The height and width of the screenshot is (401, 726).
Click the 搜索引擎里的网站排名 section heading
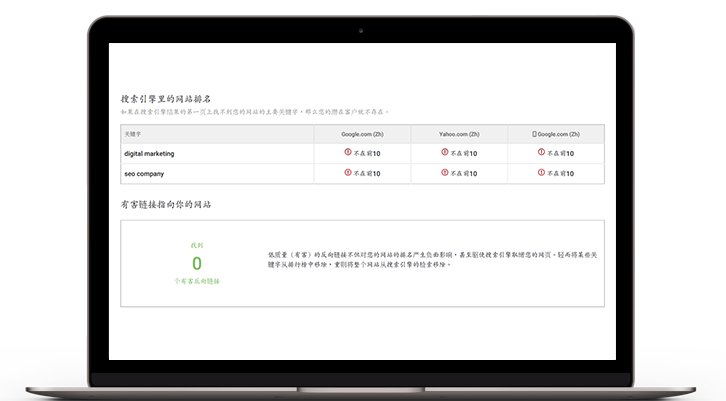[165, 99]
